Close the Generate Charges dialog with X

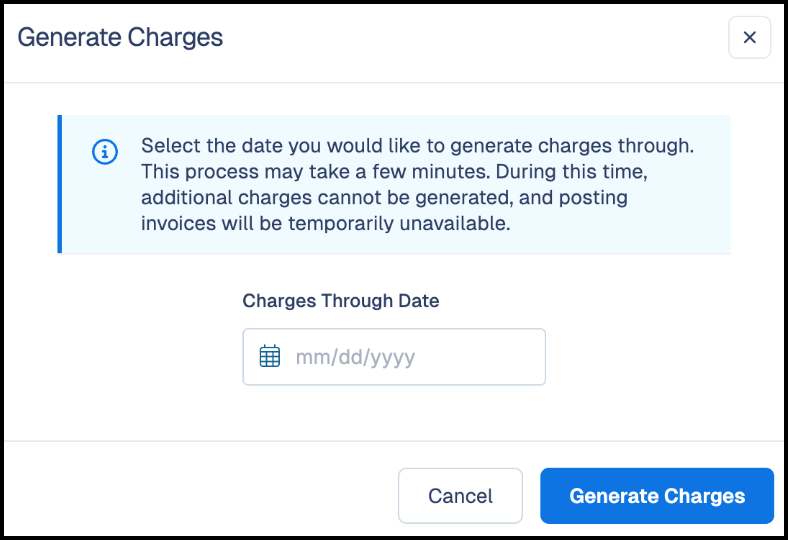(x=749, y=37)
